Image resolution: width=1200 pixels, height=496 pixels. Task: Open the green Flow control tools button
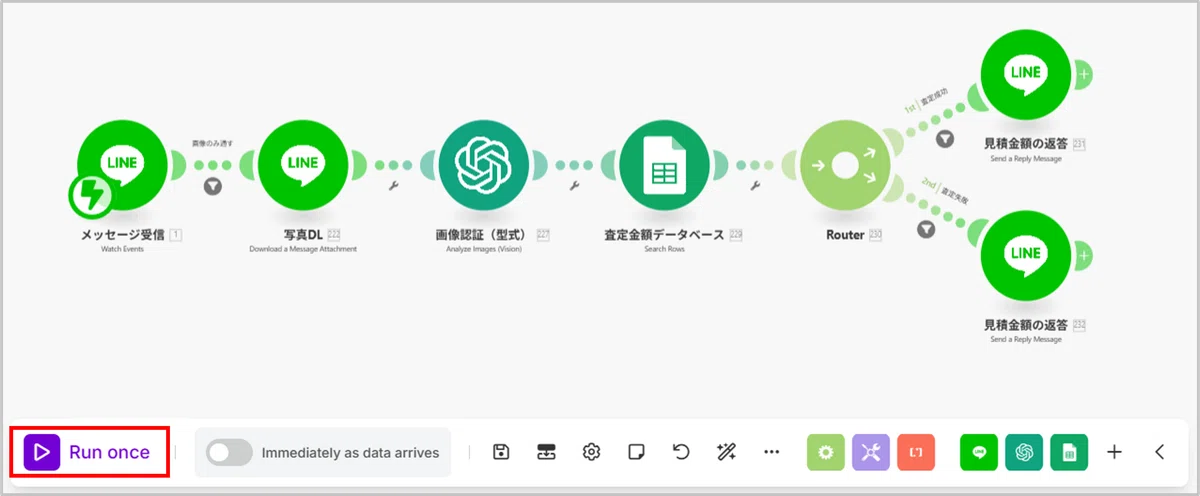click(826, 452)
